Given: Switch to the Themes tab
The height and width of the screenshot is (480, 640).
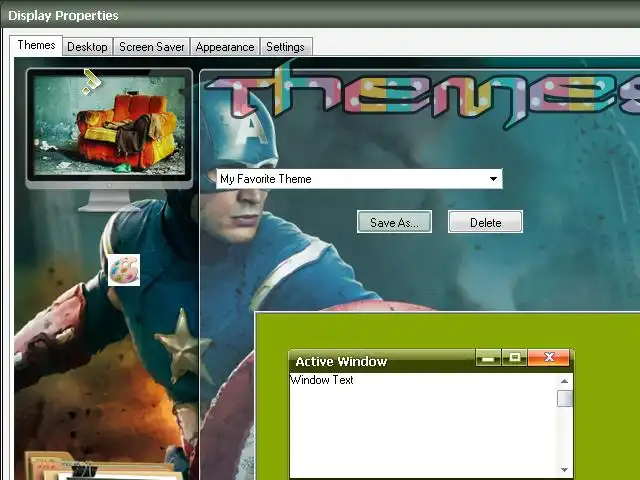Looking at the screenshot, I should point(36,45).
